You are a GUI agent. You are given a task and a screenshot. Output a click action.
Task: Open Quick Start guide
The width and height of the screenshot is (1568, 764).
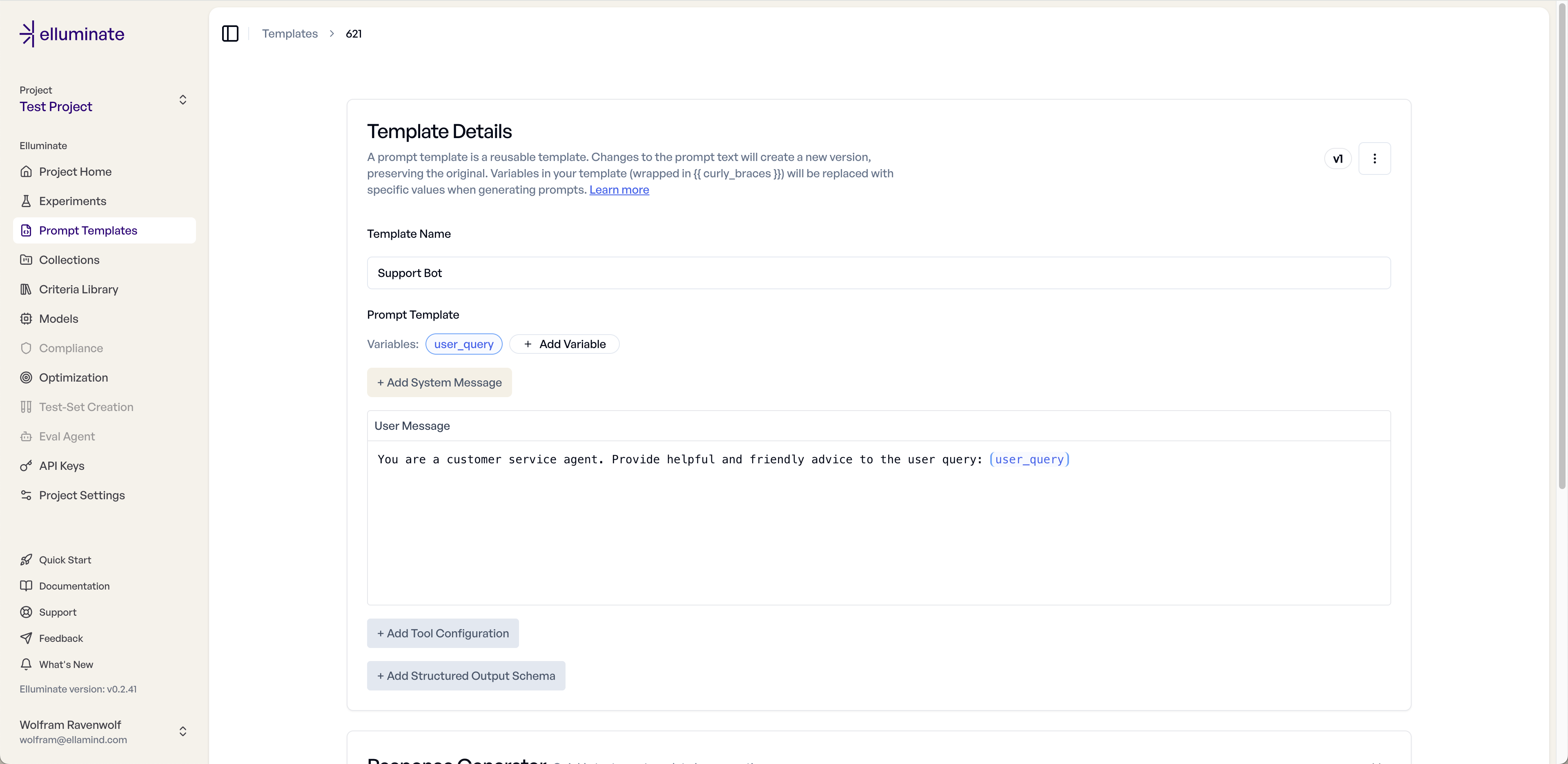pos(65,560)
